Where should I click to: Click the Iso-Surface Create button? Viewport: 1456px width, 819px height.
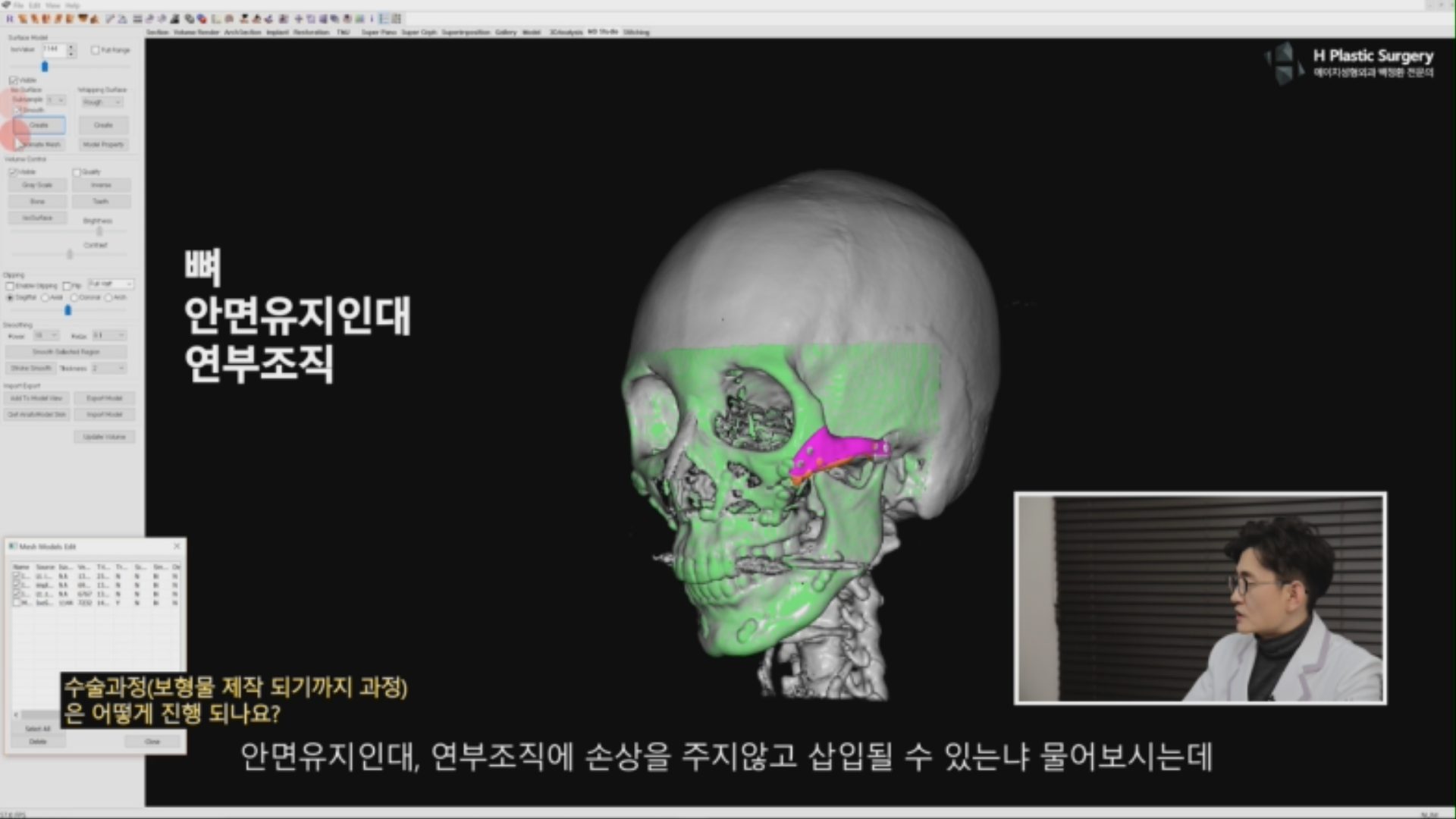39,125
